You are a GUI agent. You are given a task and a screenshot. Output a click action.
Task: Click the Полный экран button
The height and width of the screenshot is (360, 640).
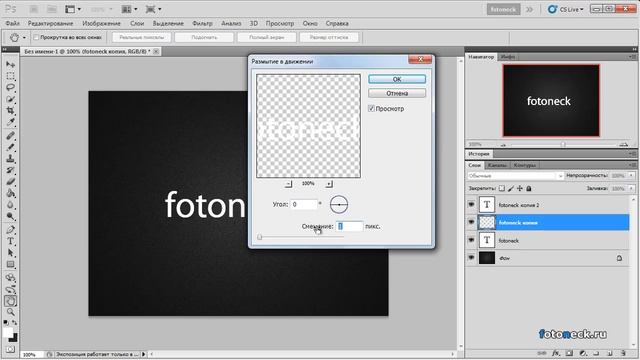click(267, 37)
